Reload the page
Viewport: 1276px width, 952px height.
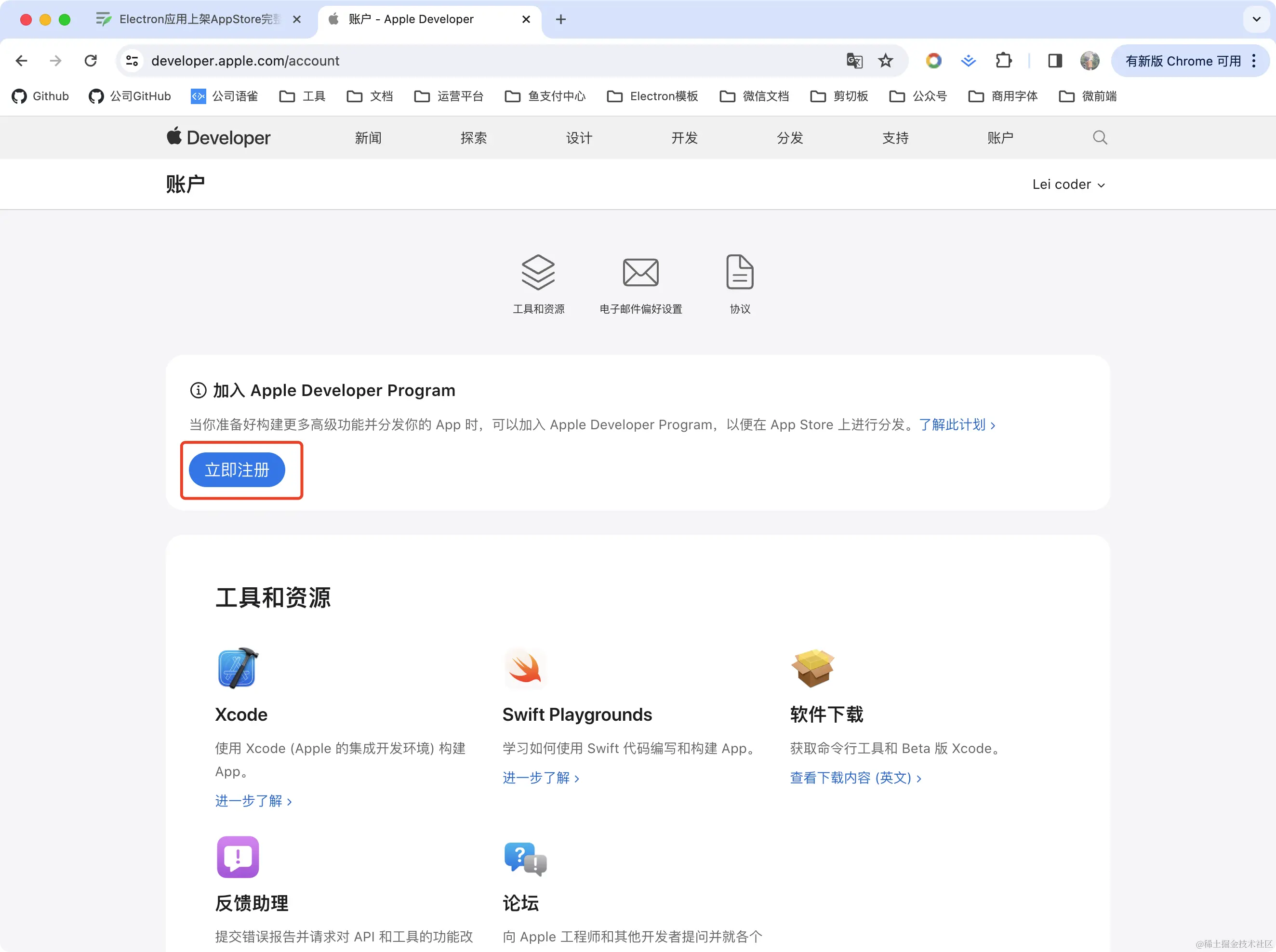(91, 61)
